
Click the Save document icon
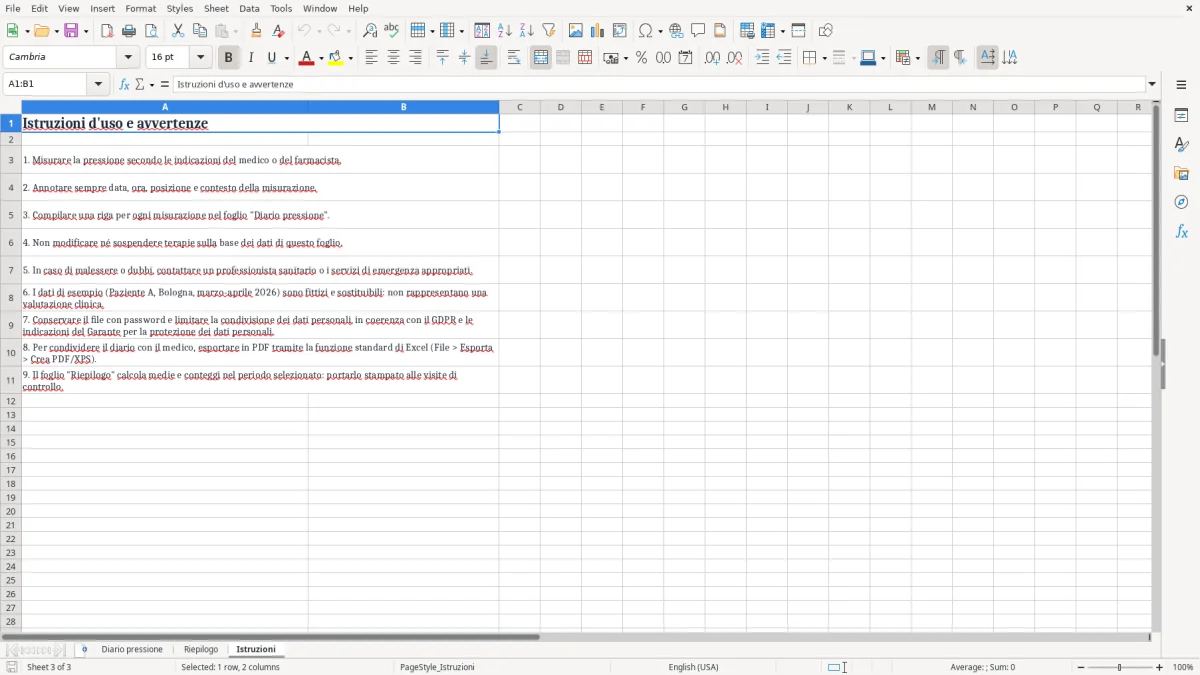71,31
